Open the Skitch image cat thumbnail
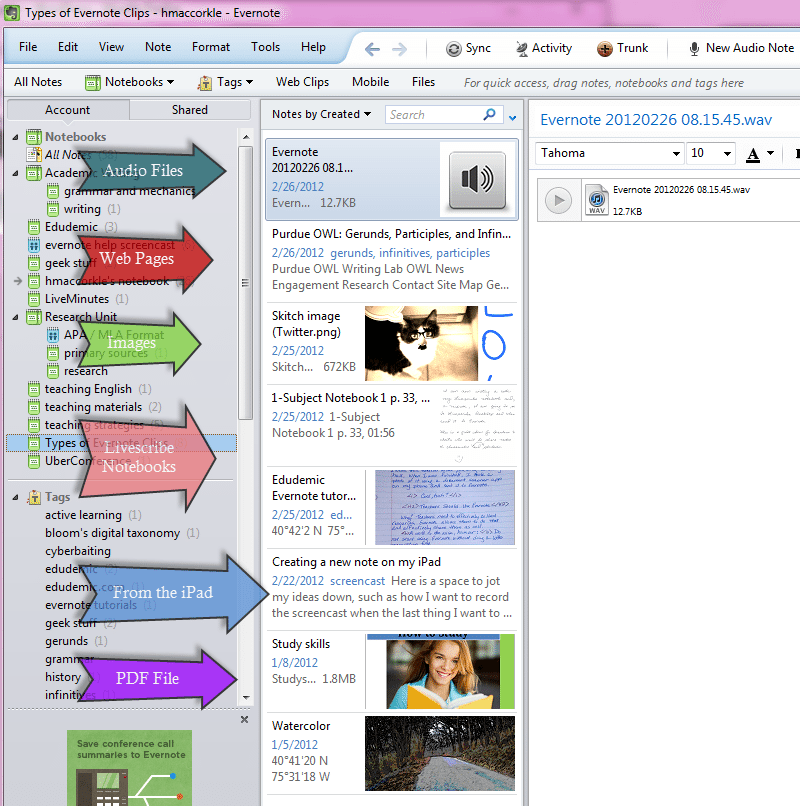Viewport: 800px width, 806px height. tap(421, 343)
